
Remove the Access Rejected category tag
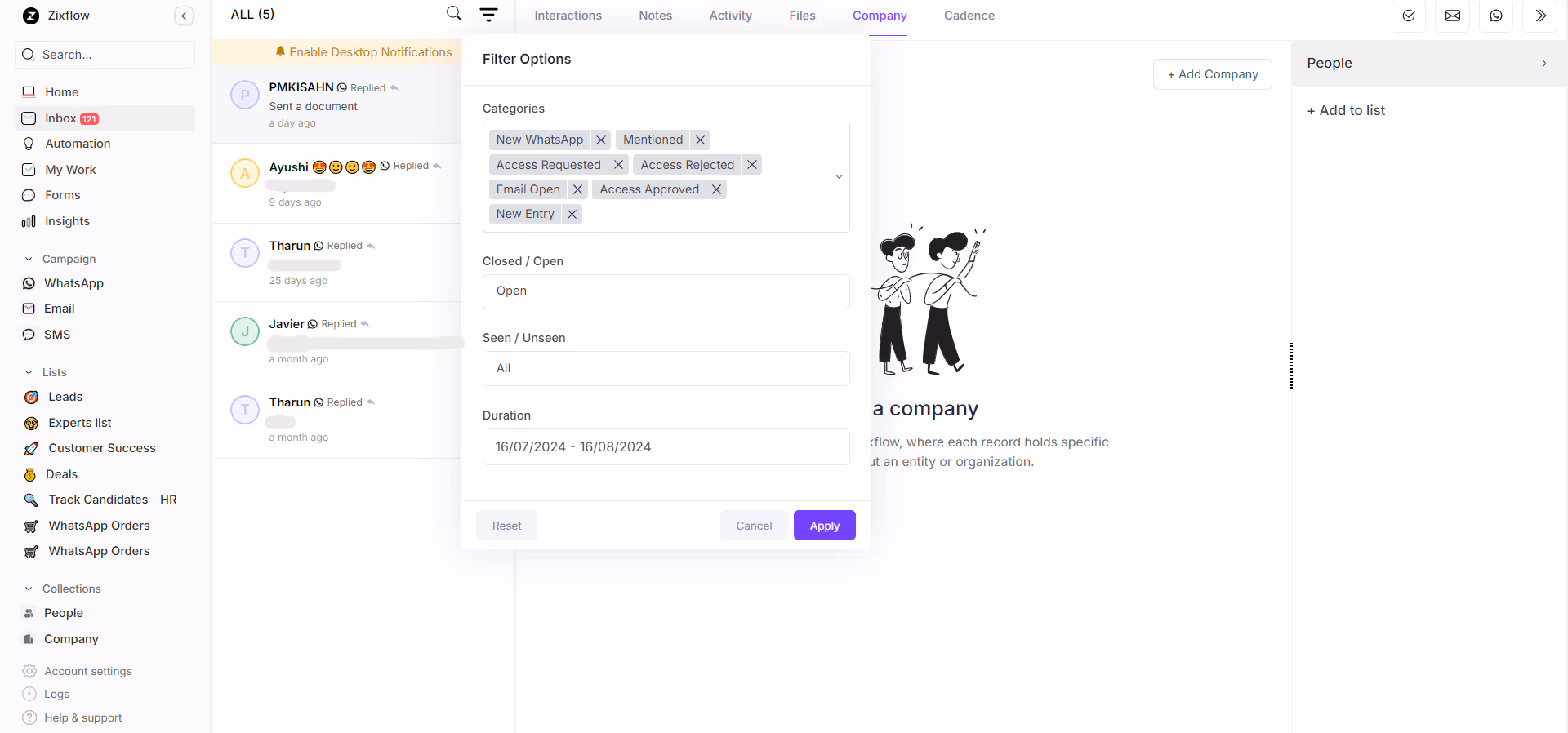coord(752,165)
